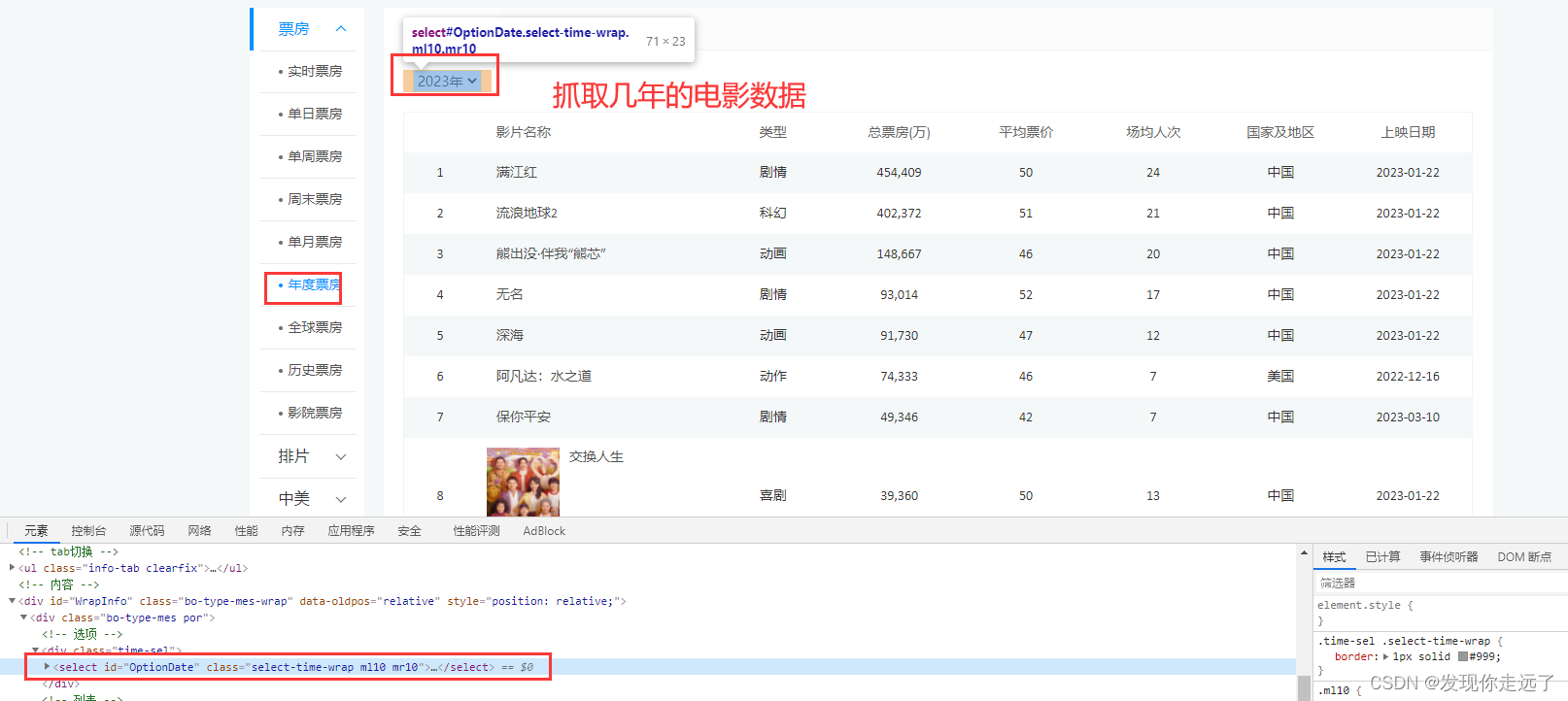
Task: Click the movie title 无名
Action: point(509,295)
